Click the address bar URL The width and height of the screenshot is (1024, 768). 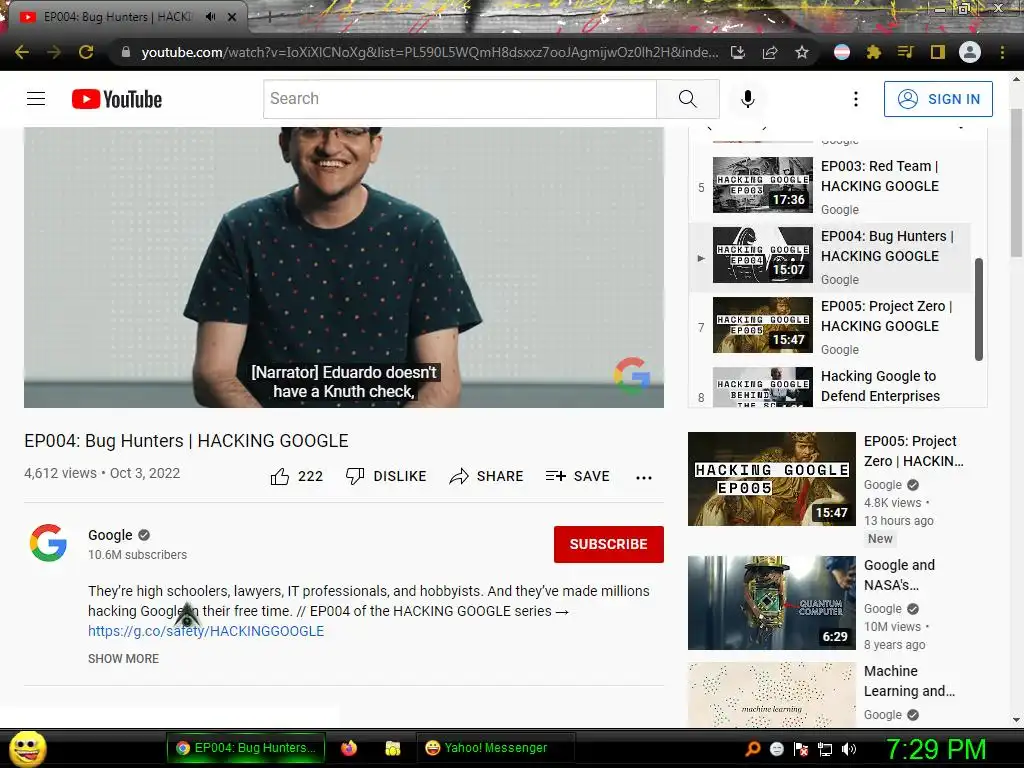tap(430, 52)
